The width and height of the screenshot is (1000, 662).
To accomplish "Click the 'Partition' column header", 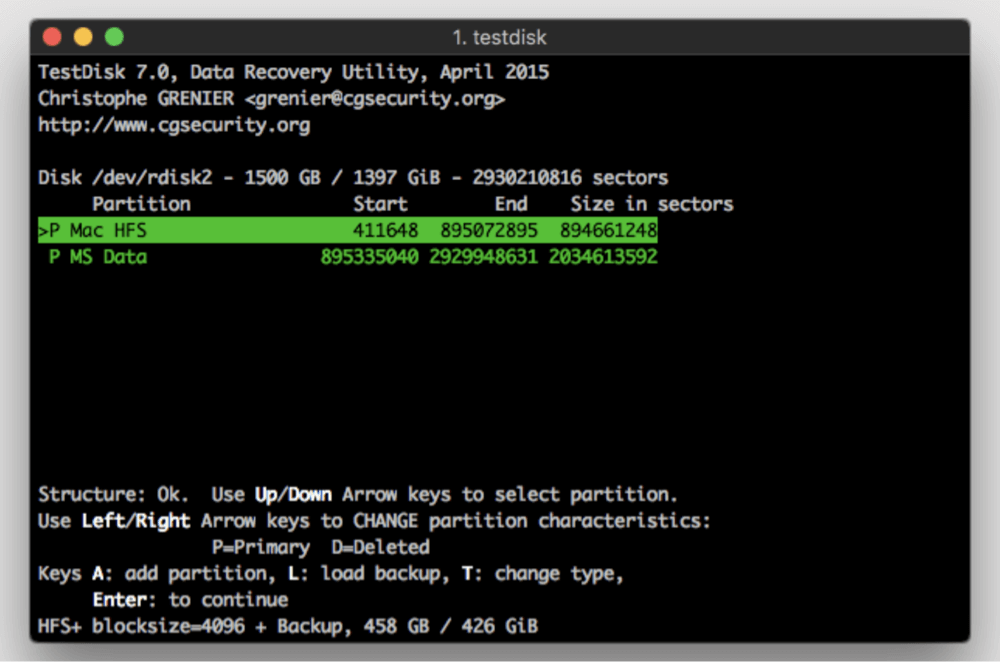I will [x=141, y=204].
